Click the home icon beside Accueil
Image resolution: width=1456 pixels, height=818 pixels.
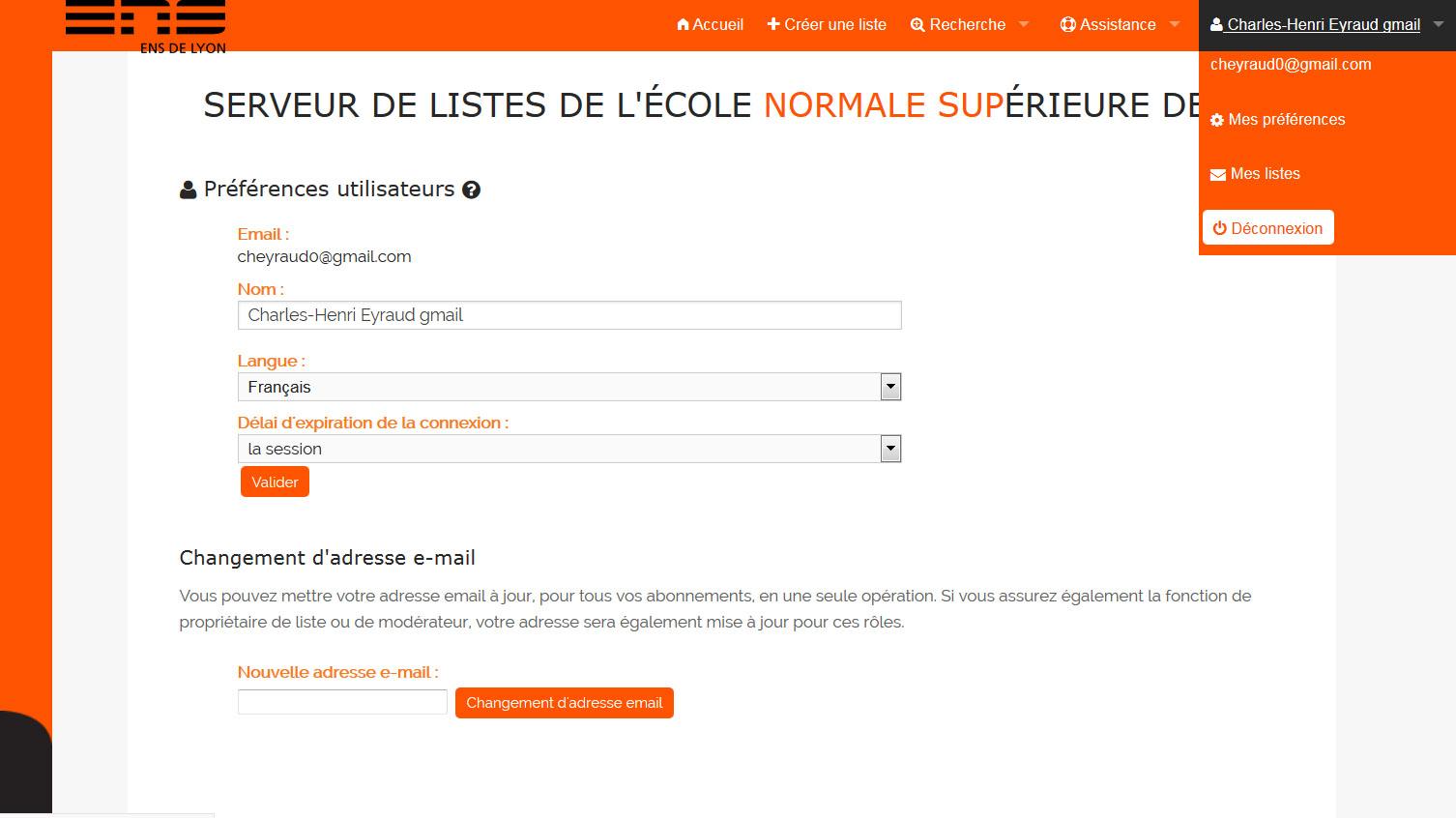click(x=683, y=24)
